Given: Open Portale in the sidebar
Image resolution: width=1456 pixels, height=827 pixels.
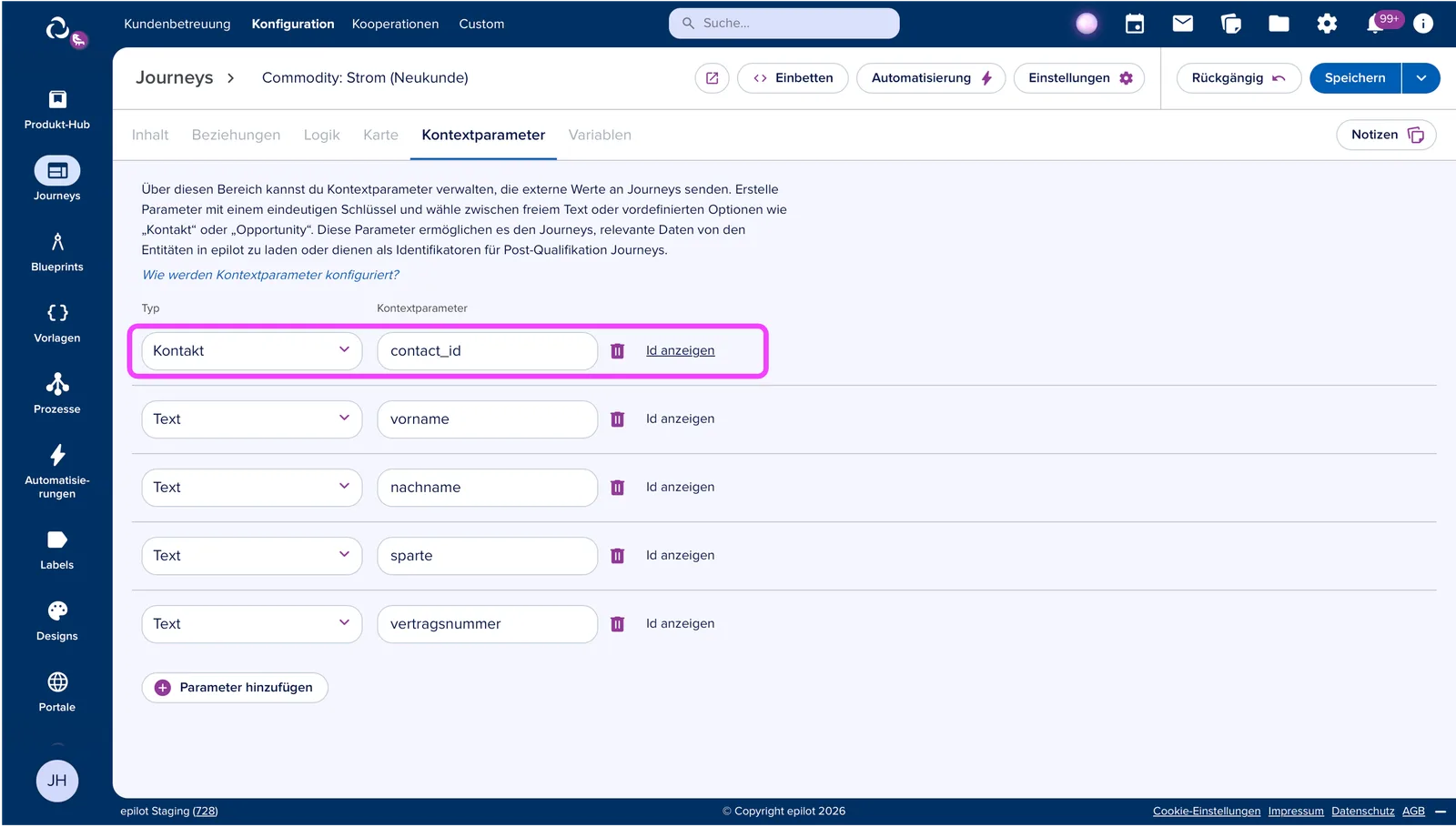Looking at the screenshot, I should point(56,692).
